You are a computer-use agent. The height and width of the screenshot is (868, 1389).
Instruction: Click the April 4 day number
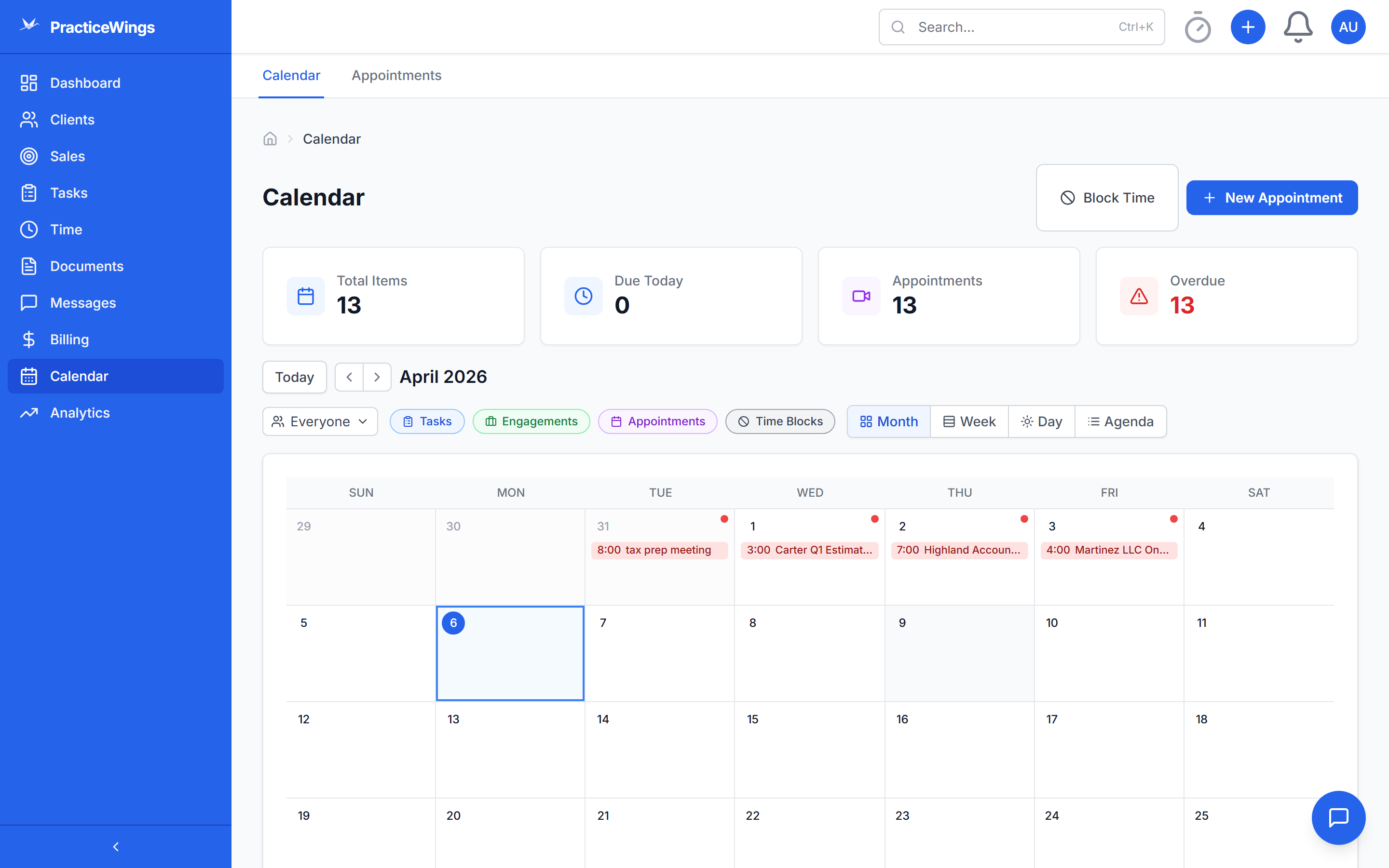[x=1201, y=527]
